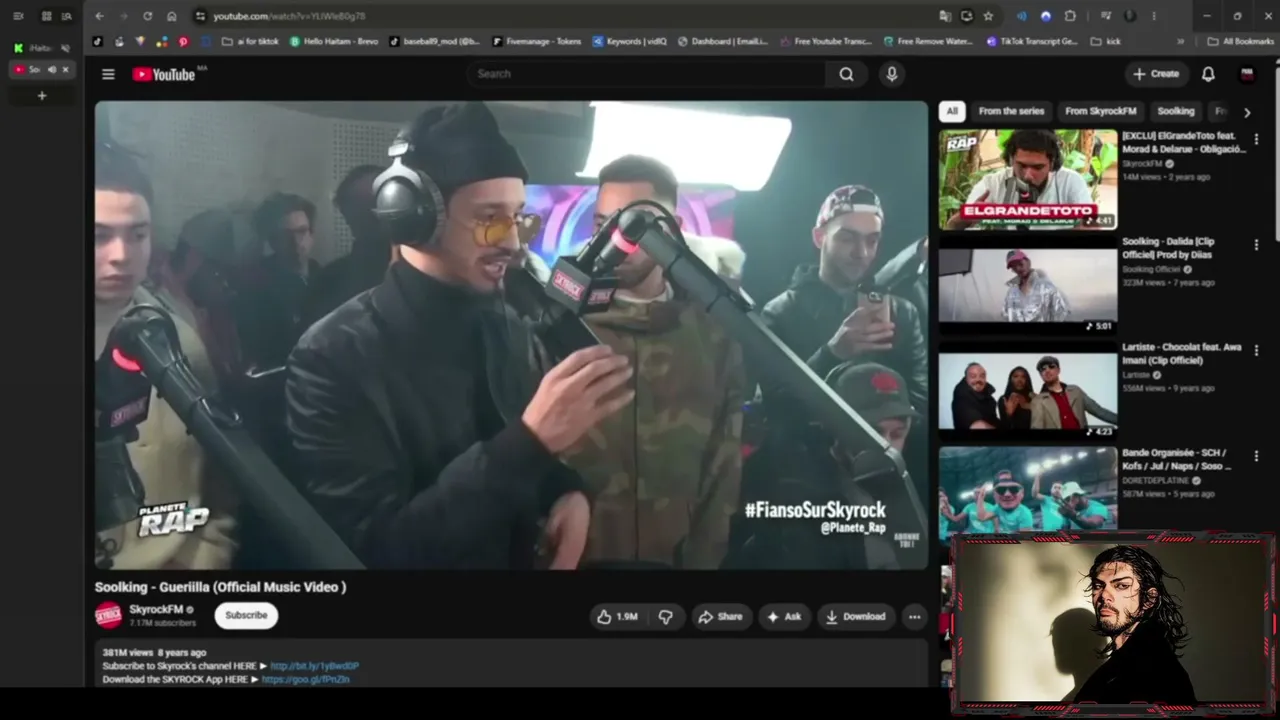Open the SkyrockFM channel name
The height and width of the screenshot is (720, 1280).
(x=156, y=610)
